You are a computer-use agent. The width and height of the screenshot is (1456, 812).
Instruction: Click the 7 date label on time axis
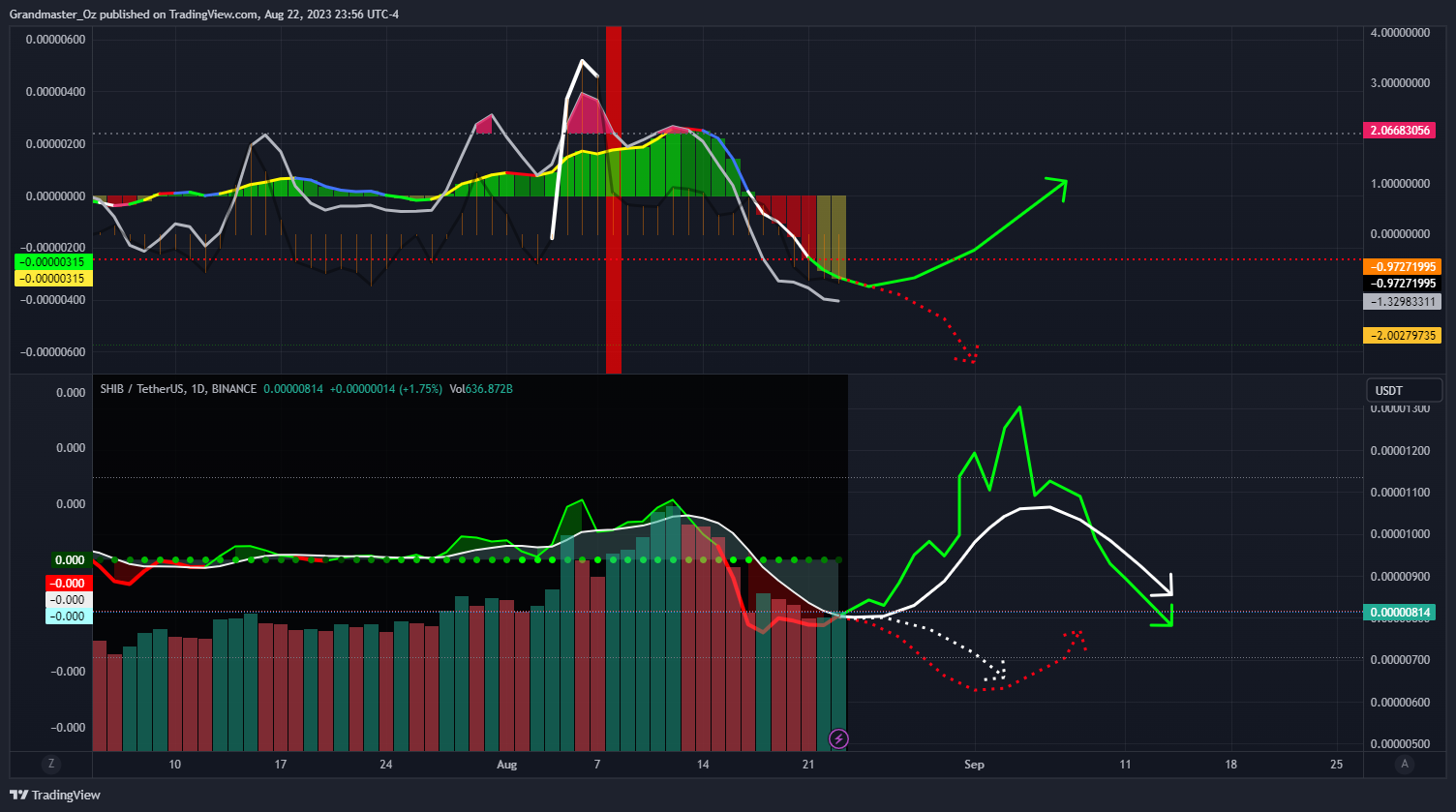[x=597, y=765]
